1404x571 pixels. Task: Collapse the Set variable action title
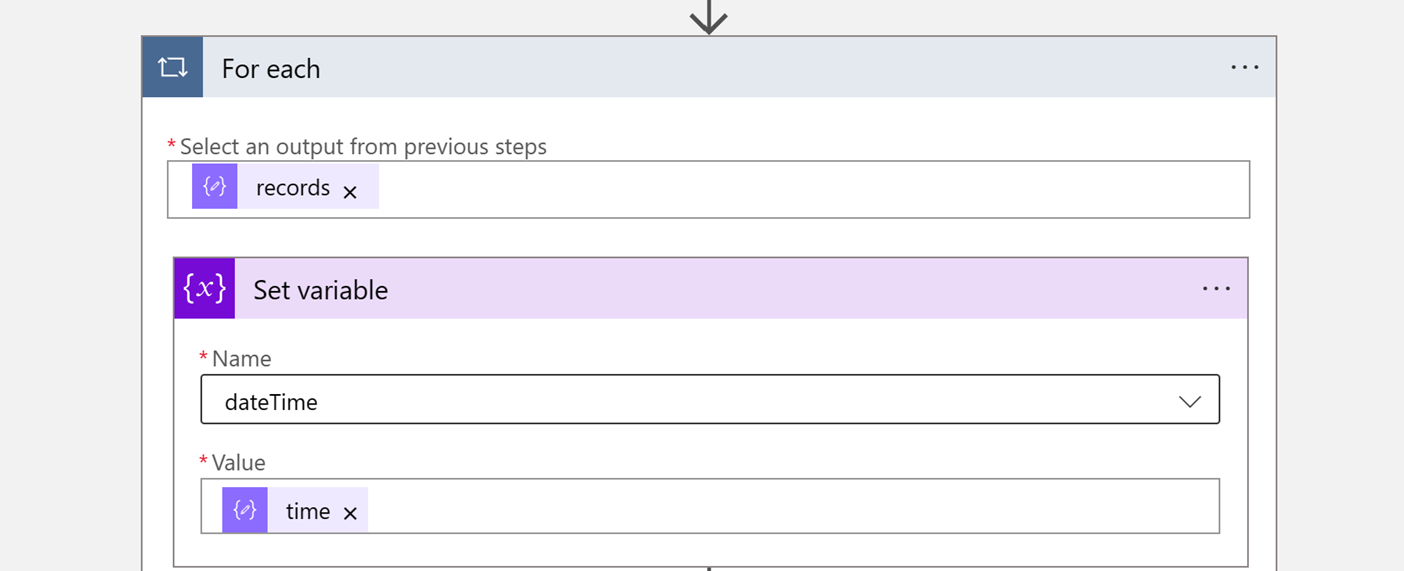coord(320,290)
